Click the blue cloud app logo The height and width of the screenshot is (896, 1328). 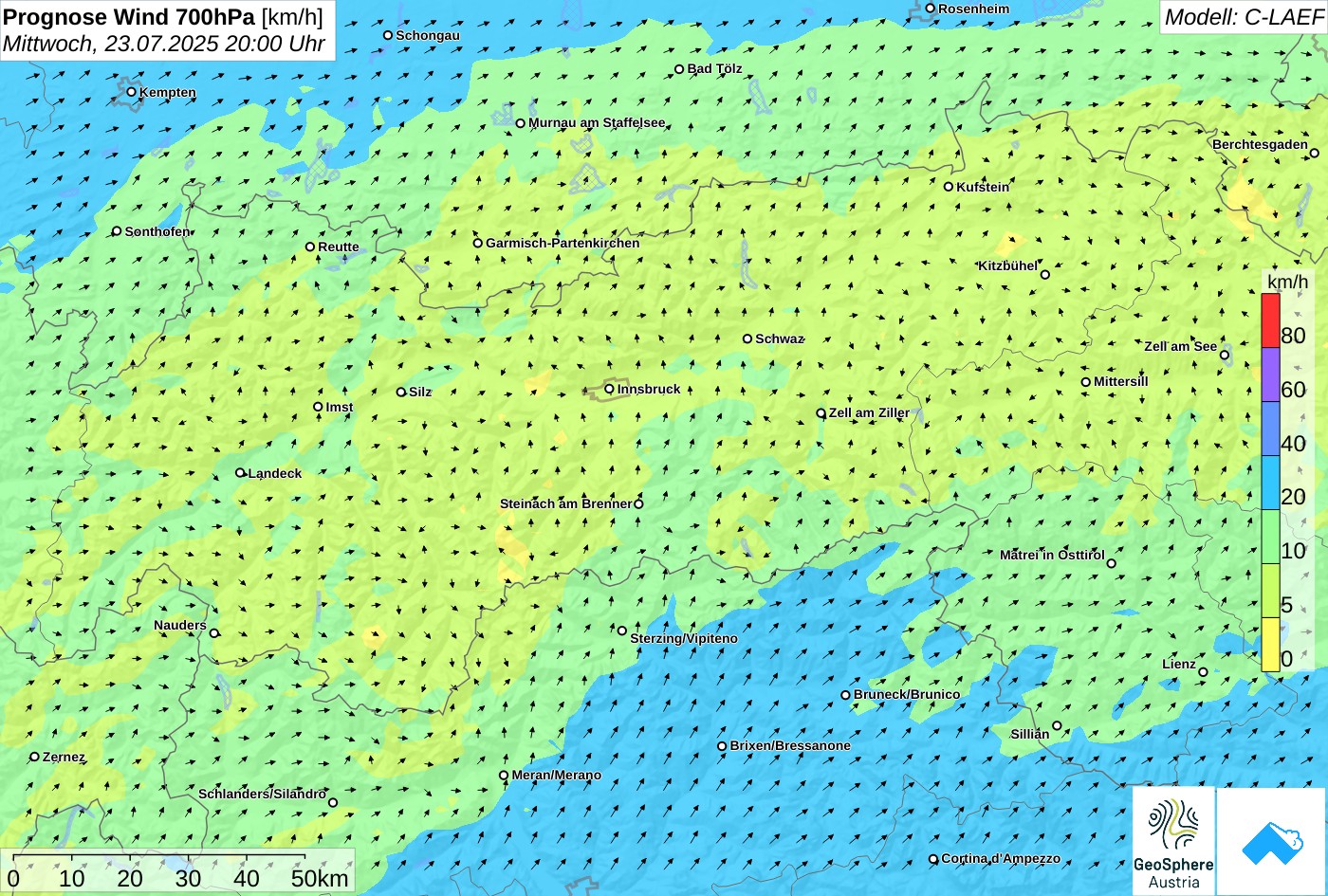click(x=1272, y=841)
